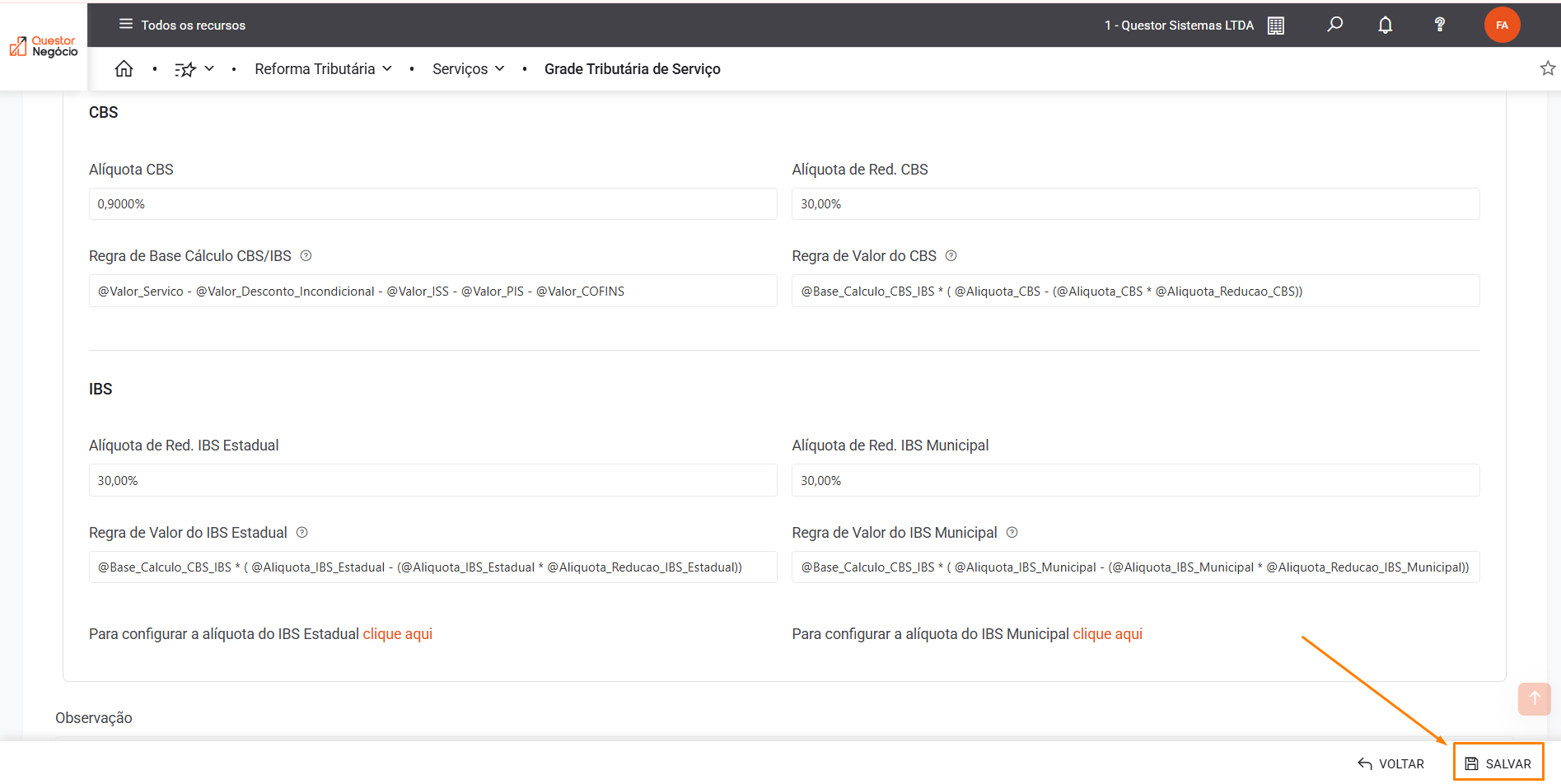Show help for Regra de Base Cálculo CBS/IBS
Screen dimensions: 1561x784
306,255
